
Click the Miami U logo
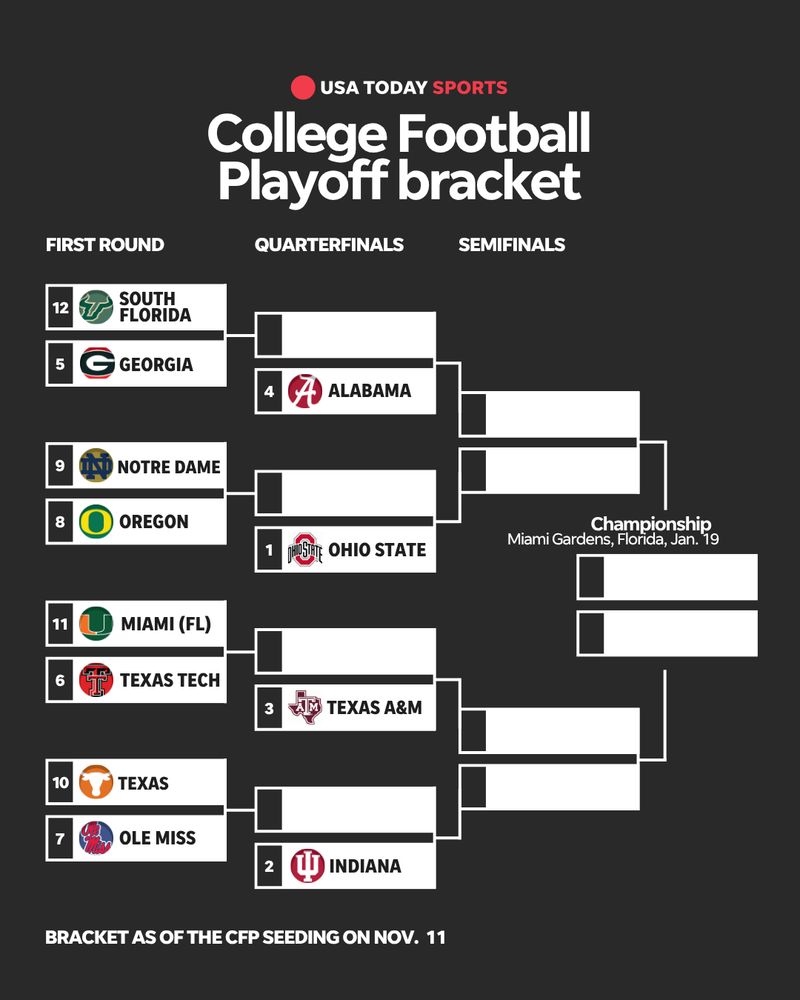96,623
